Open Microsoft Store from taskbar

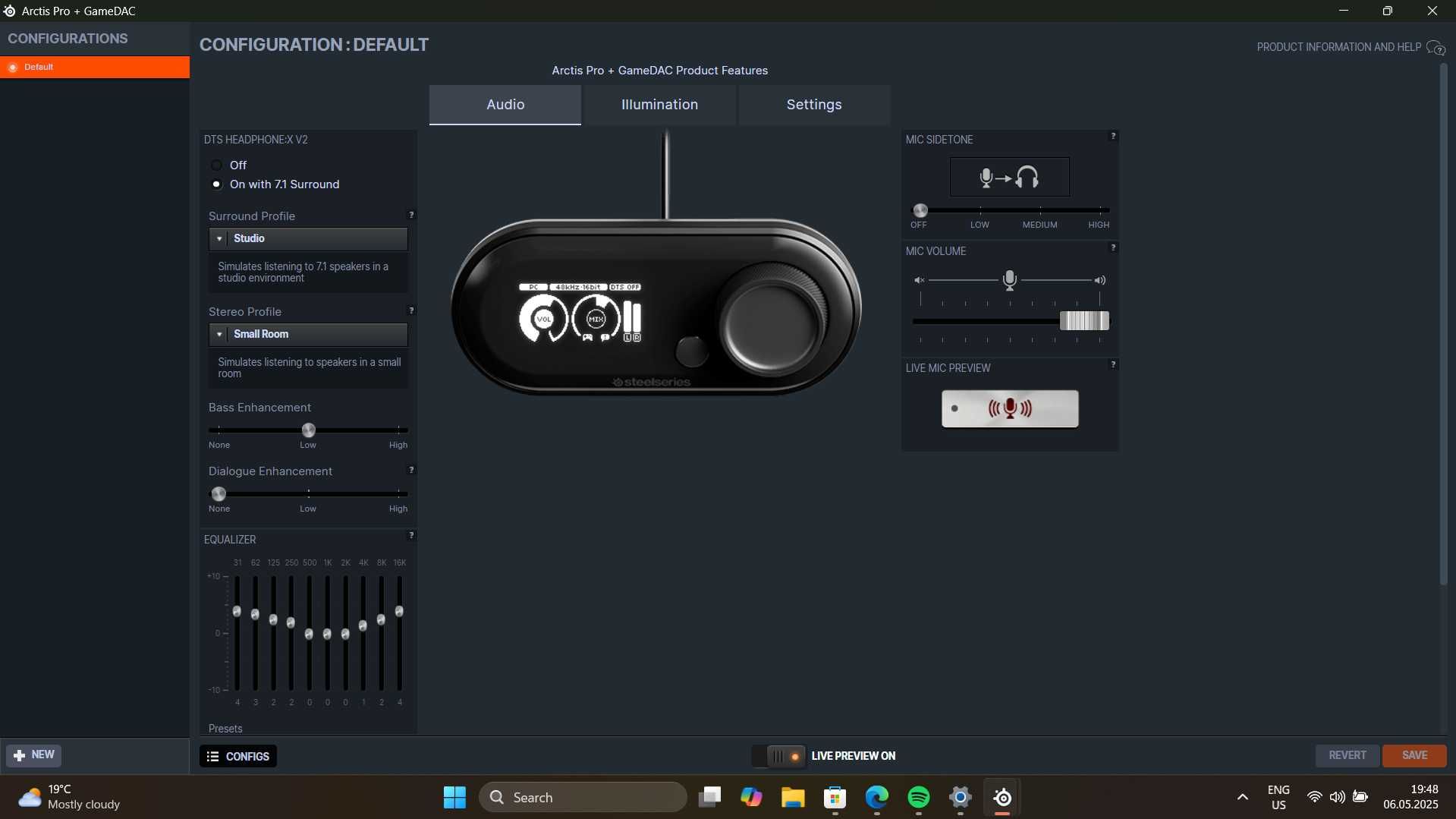[x=835, y=797]
